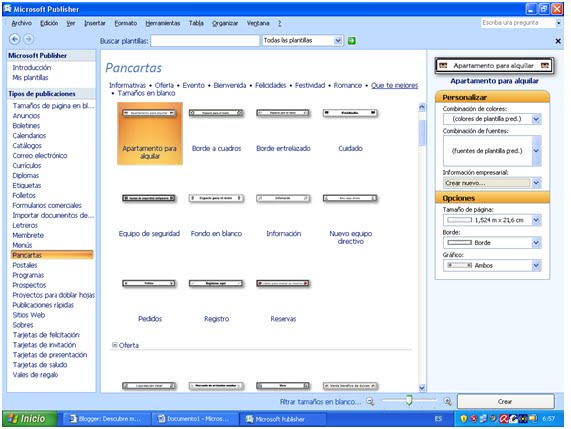Select Mis plantillas in the sidebar
Image resolution: width=571 pixels, height=429 pixels.
click(x=30, y=78)
